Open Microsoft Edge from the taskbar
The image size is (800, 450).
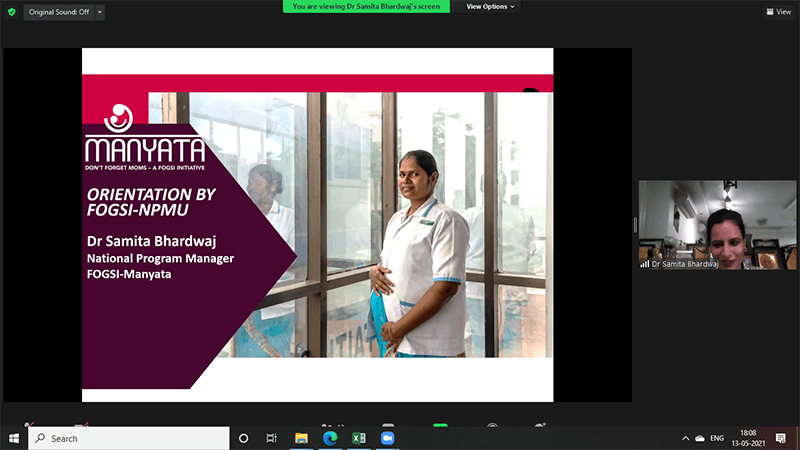coord(329,438)
